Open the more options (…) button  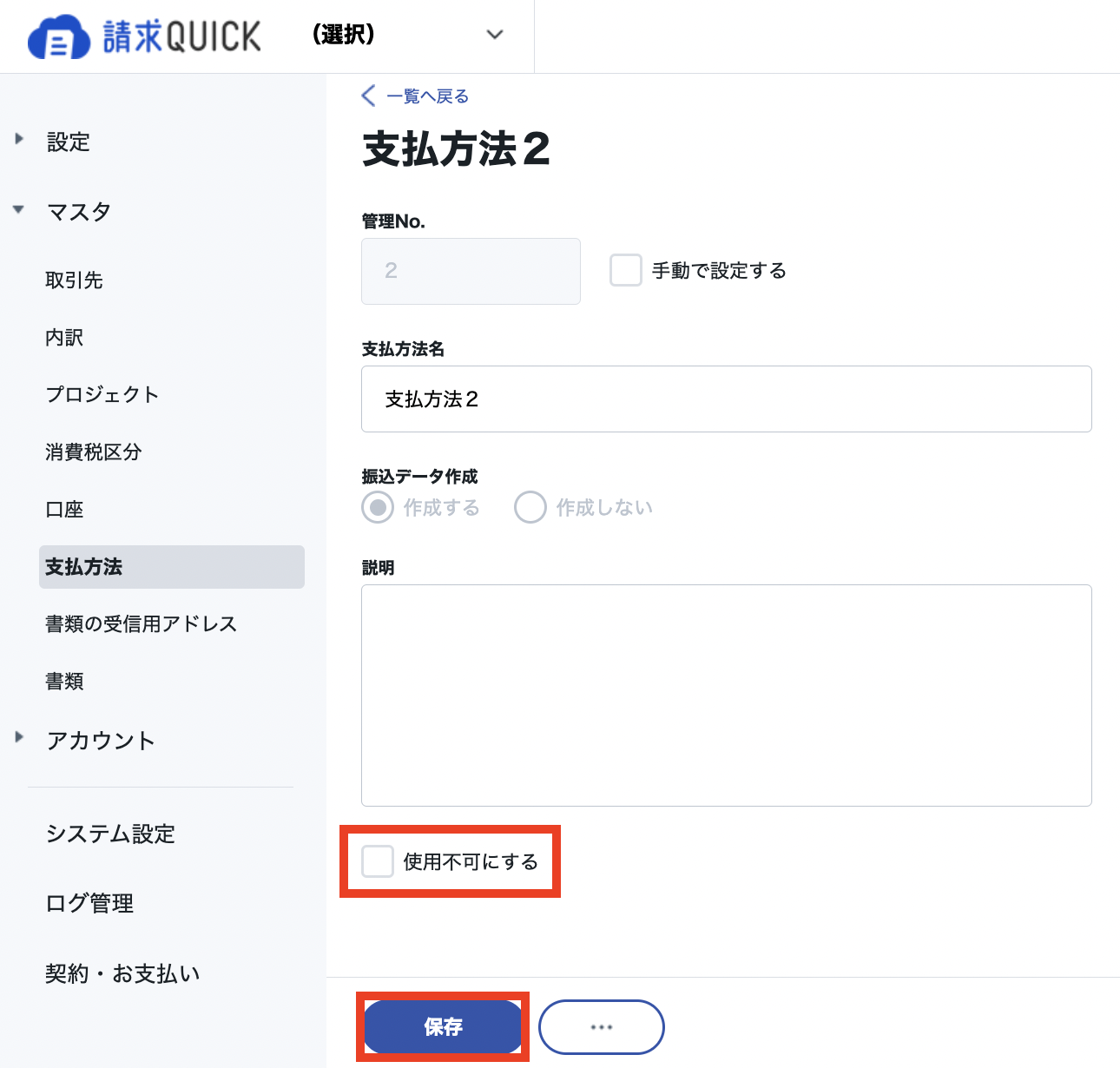(602, 1027)
